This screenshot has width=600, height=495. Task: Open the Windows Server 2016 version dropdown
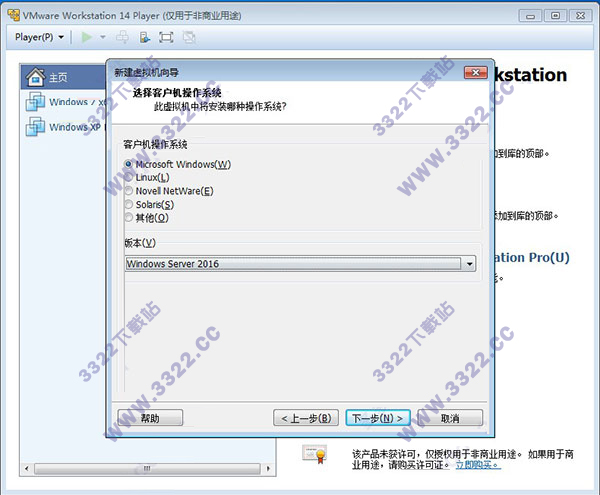(300, 264)
